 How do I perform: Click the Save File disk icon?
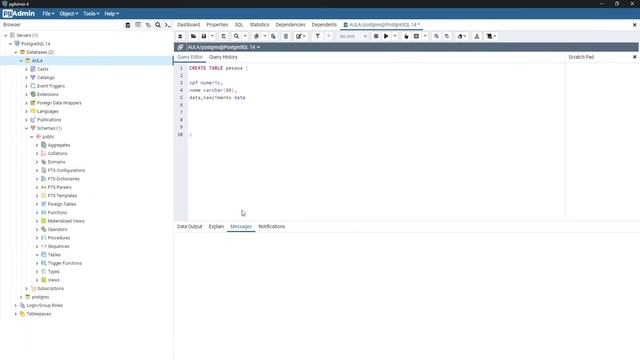tap(204, 36)
